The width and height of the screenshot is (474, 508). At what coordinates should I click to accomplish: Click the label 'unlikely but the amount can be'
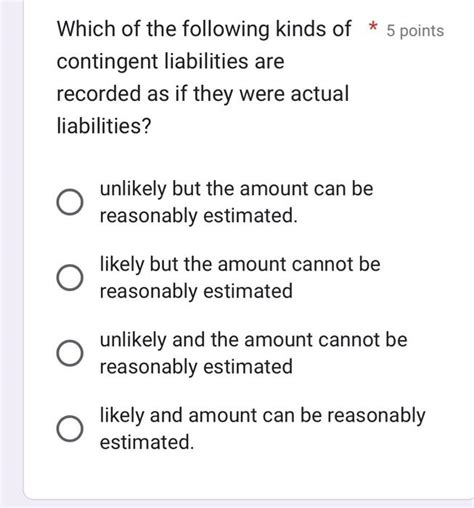point(236,189)
